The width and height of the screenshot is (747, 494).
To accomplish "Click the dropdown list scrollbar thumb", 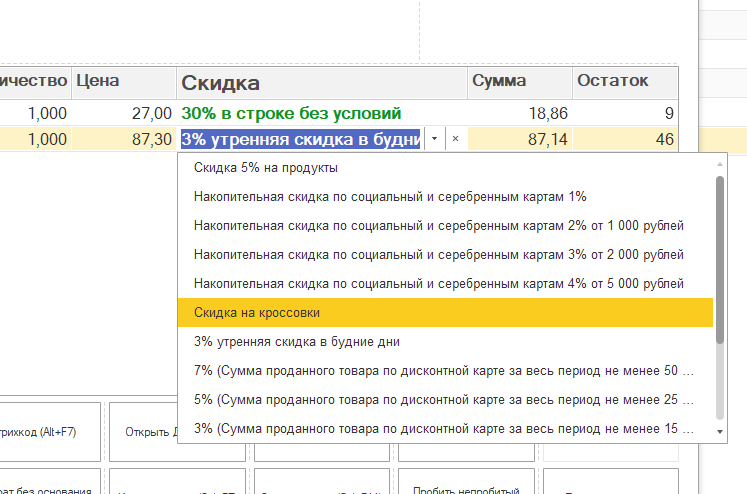I will [720, 260].
